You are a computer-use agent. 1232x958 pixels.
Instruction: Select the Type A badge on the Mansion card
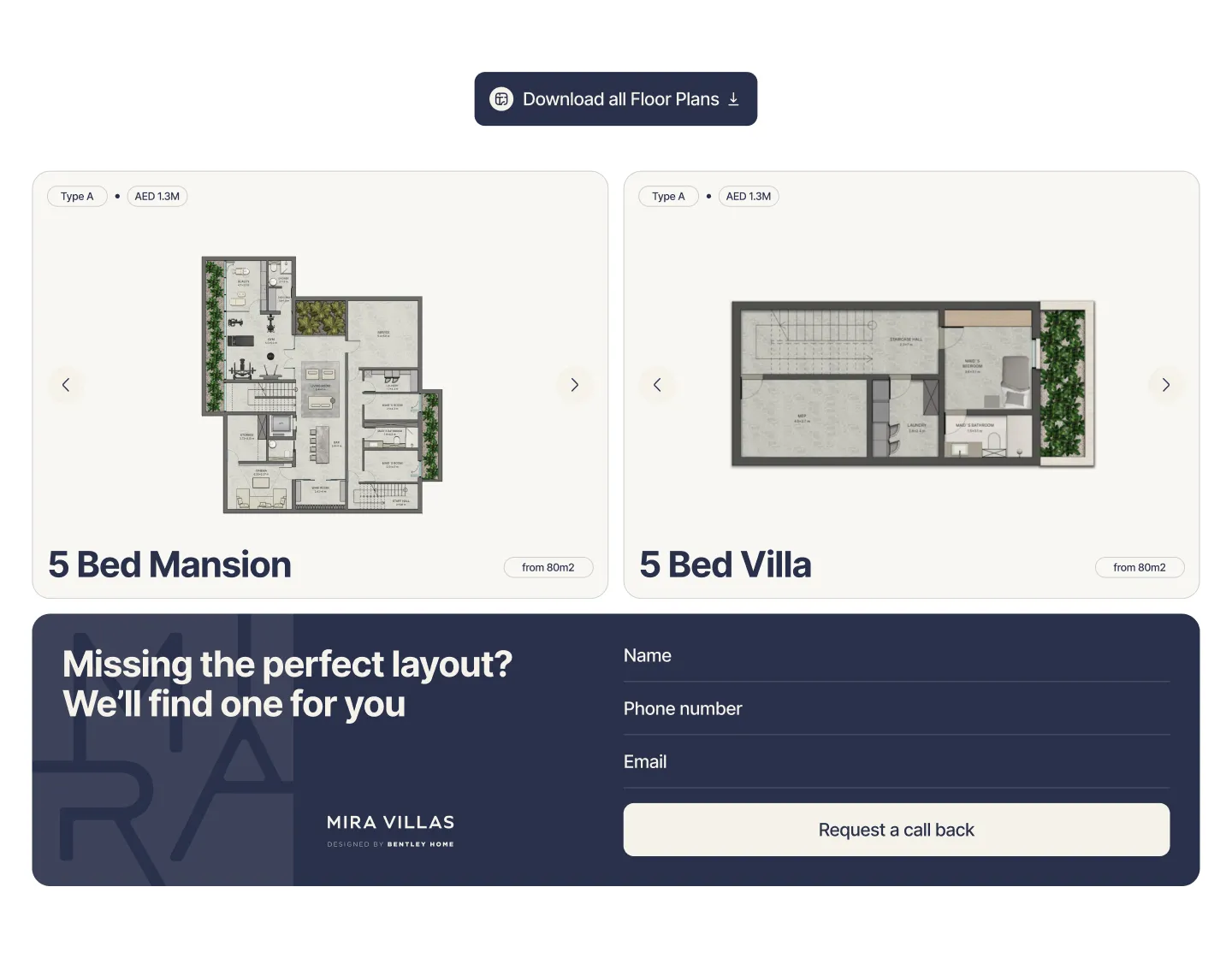(76, 196)
